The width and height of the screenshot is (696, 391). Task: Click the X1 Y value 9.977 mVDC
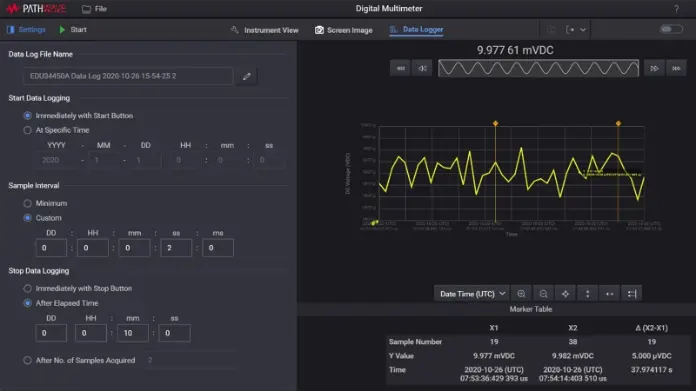click(x=494, y=356)
